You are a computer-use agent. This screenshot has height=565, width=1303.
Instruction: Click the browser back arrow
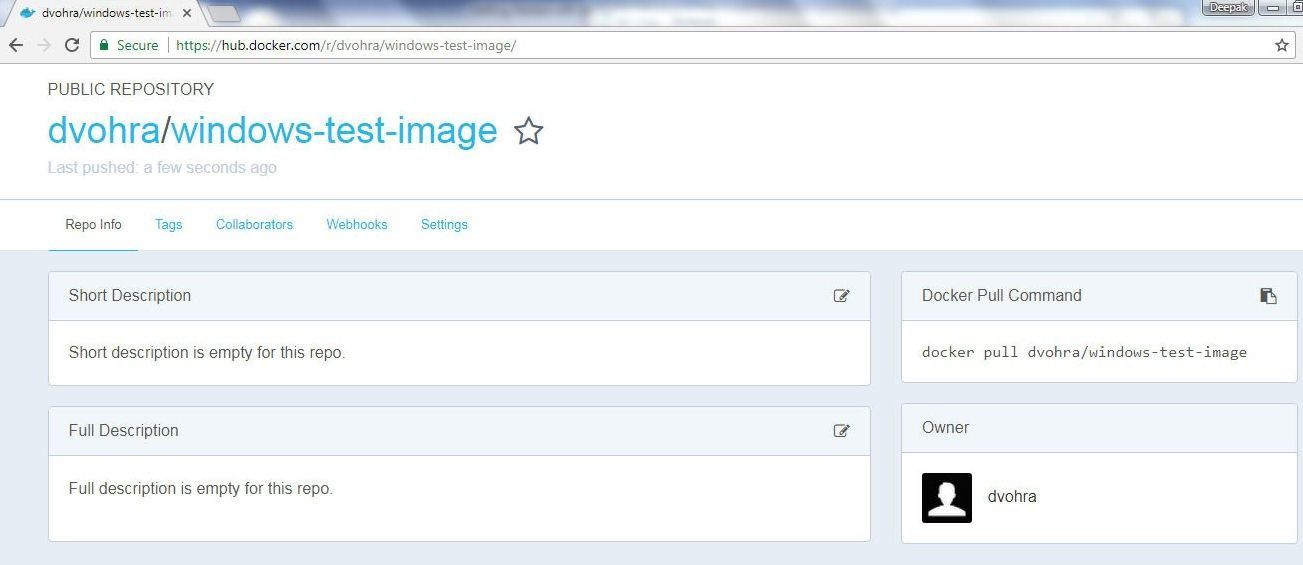pos(16,45)
